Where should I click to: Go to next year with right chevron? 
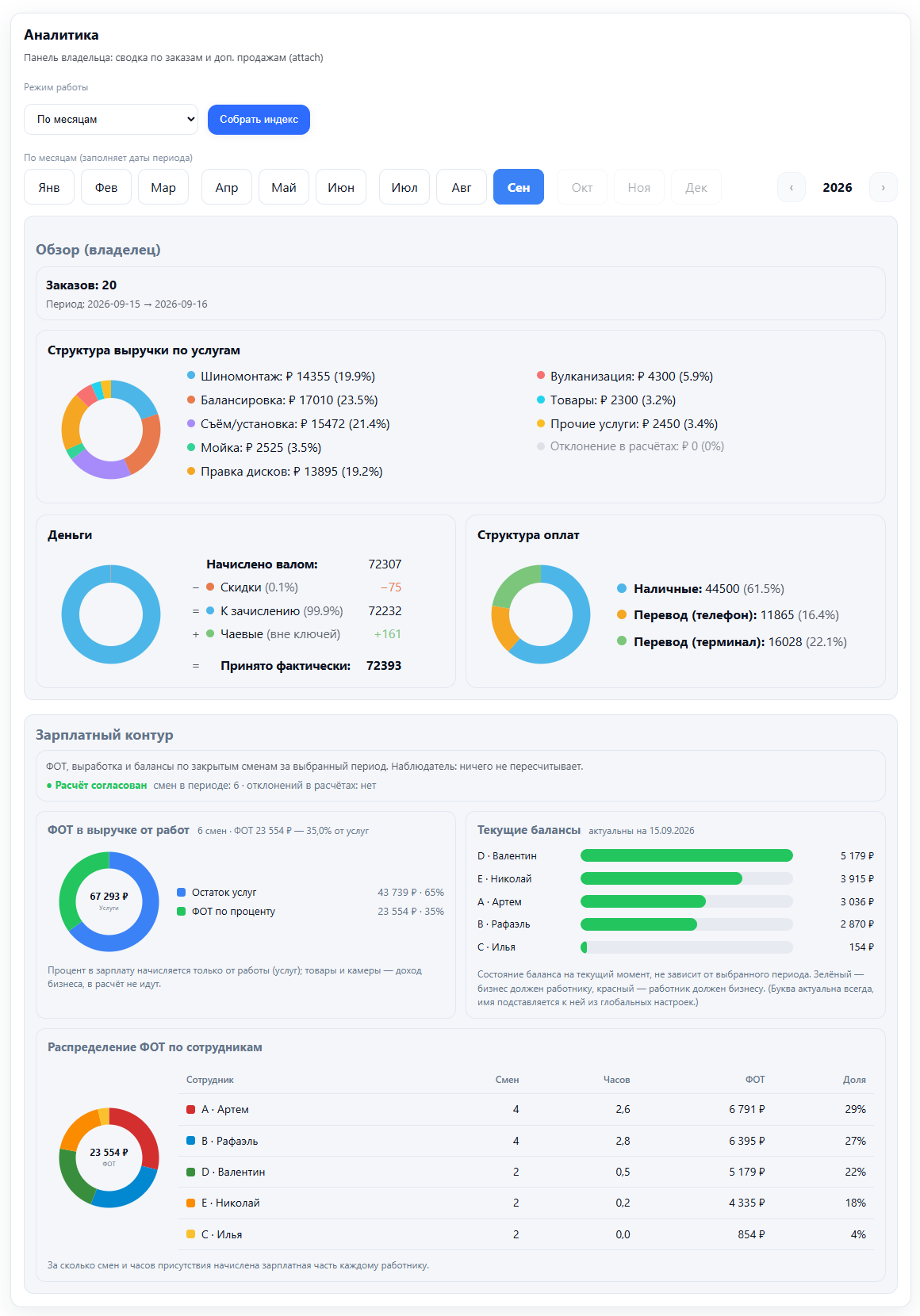[884, 187]
